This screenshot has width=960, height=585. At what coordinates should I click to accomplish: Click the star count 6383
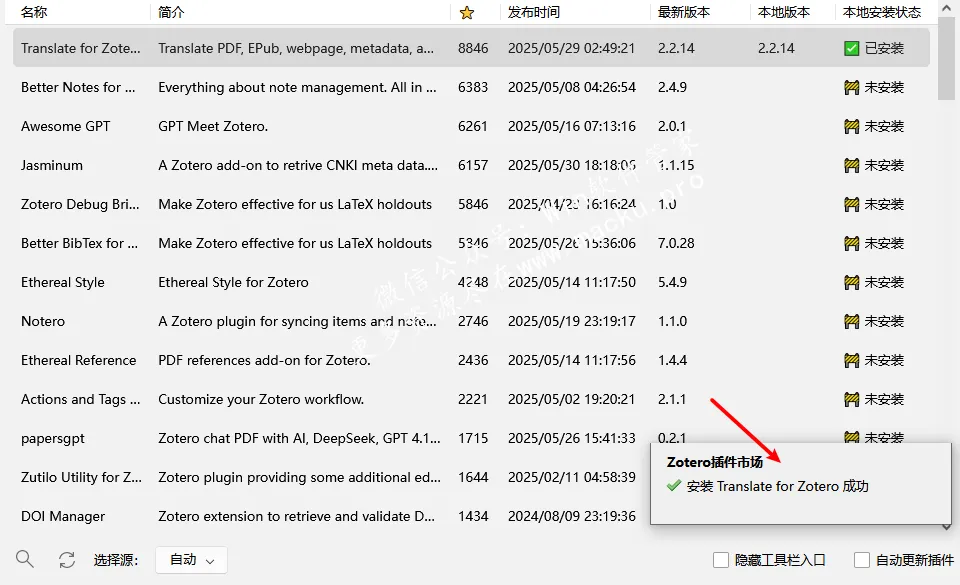[473, 88]
